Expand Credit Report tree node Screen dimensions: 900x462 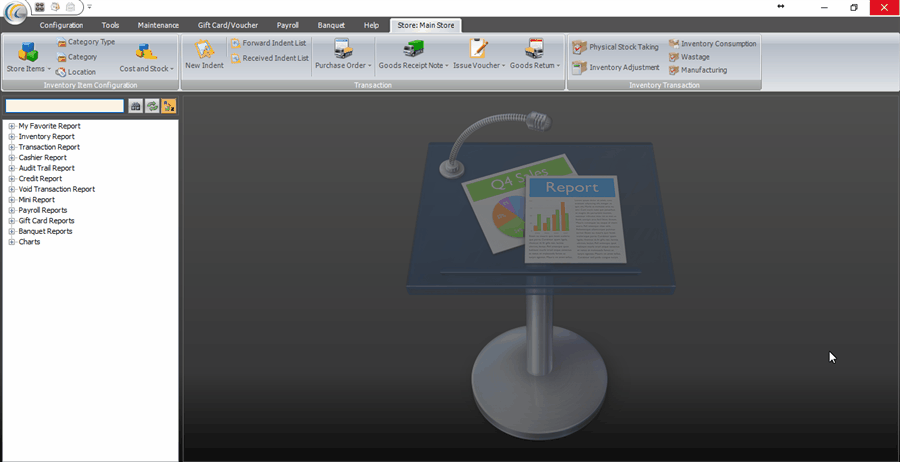pos(11,178)
